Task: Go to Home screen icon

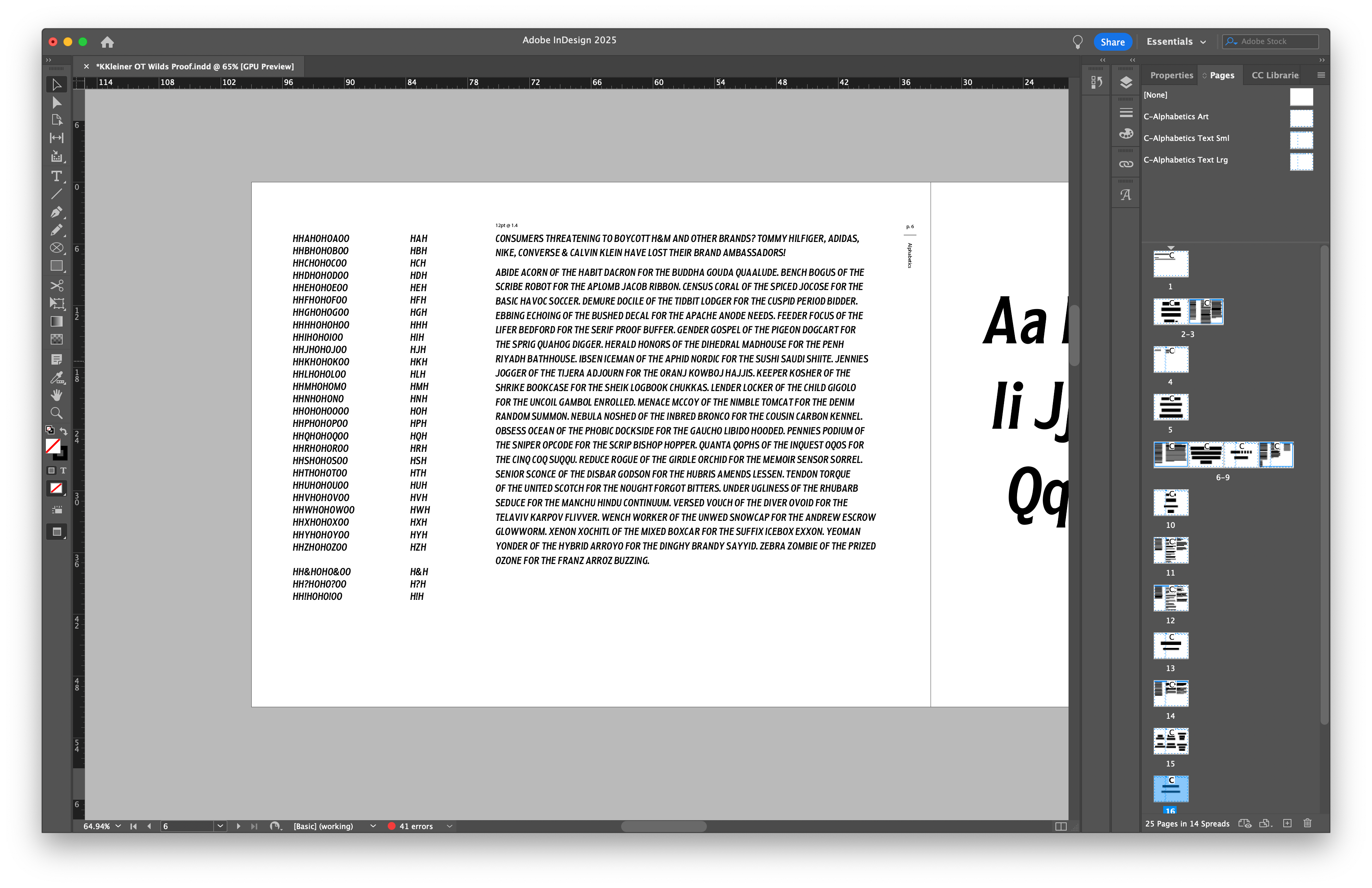Action: pos(107,42)
